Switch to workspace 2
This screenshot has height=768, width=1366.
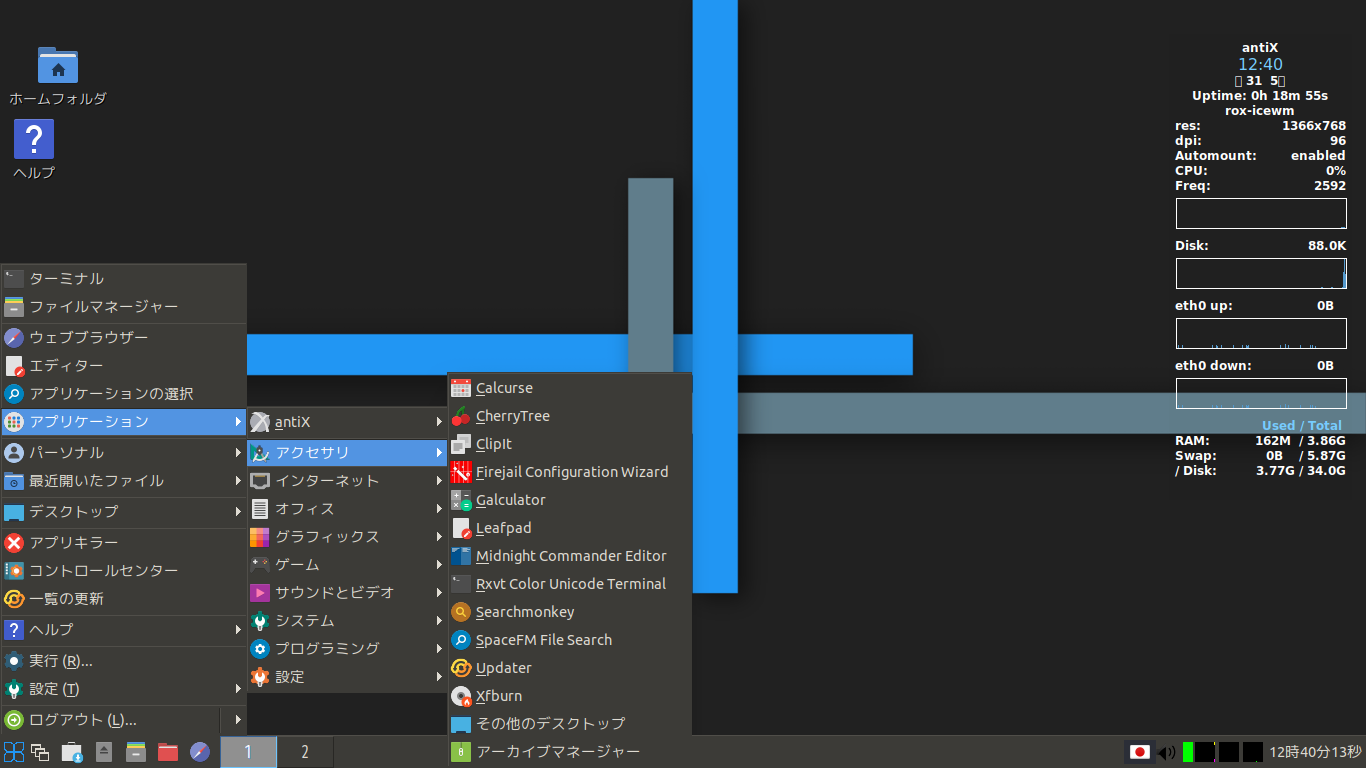pos(305,752)
